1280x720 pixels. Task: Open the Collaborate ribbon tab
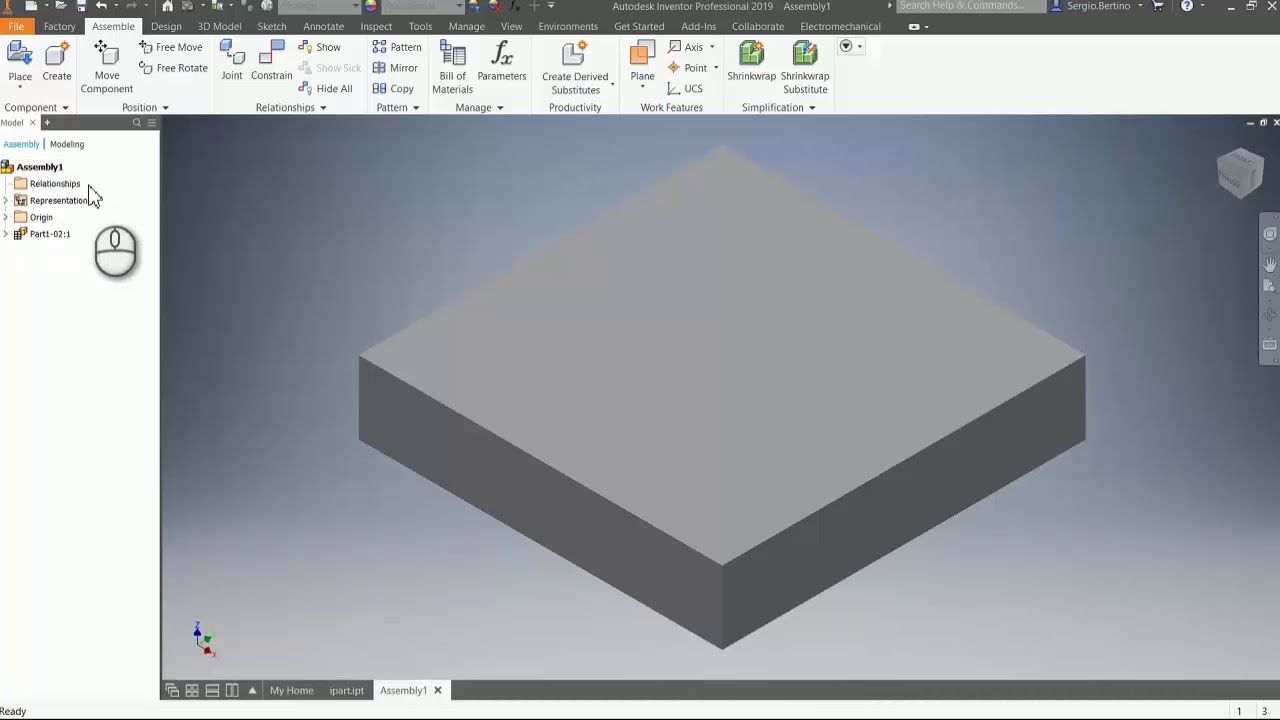pyautogui.click(x=758, y=26)
